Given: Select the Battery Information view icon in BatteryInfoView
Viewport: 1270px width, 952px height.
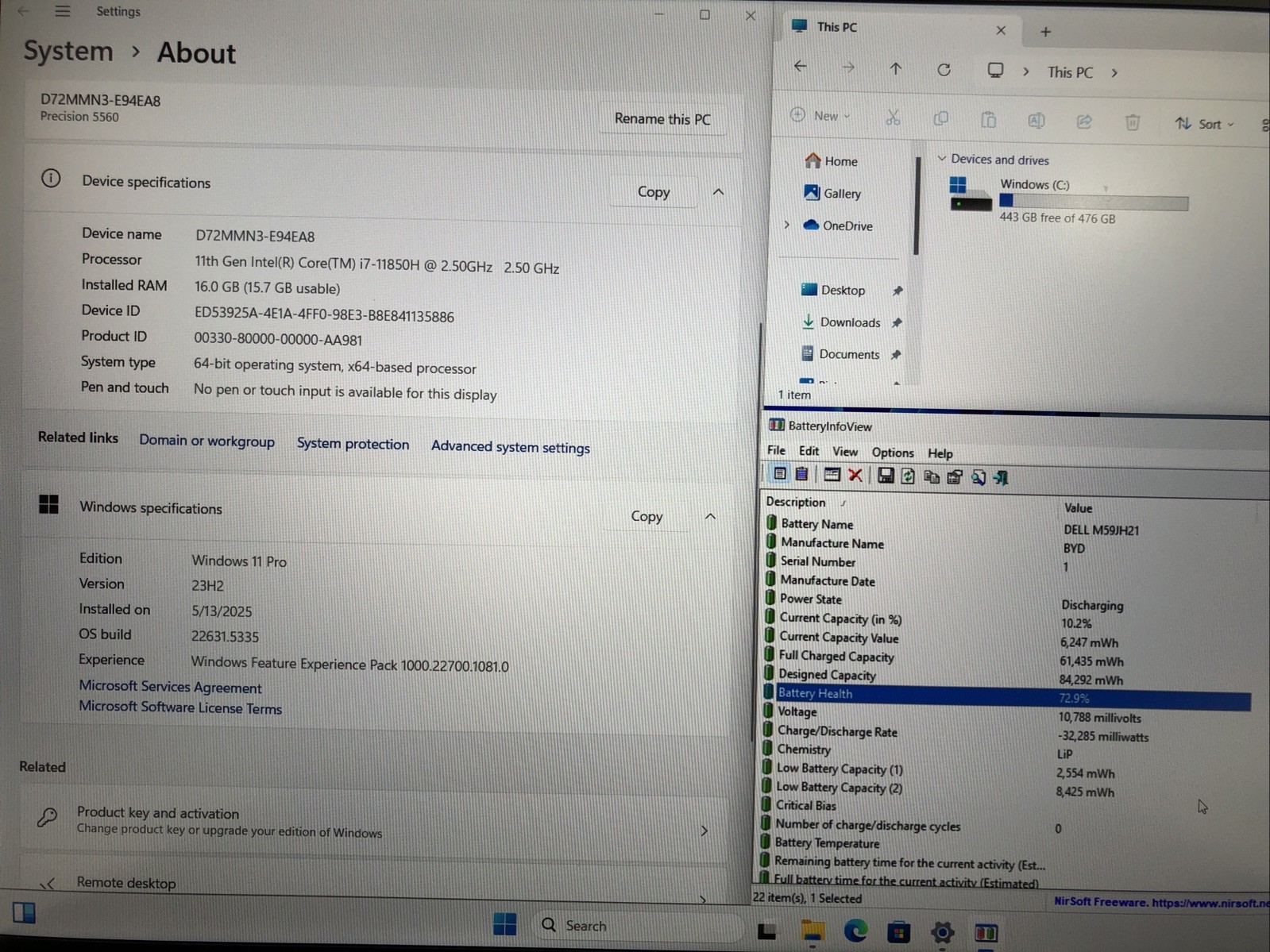Looking at the screenshot, I should [x=780, y=474].
